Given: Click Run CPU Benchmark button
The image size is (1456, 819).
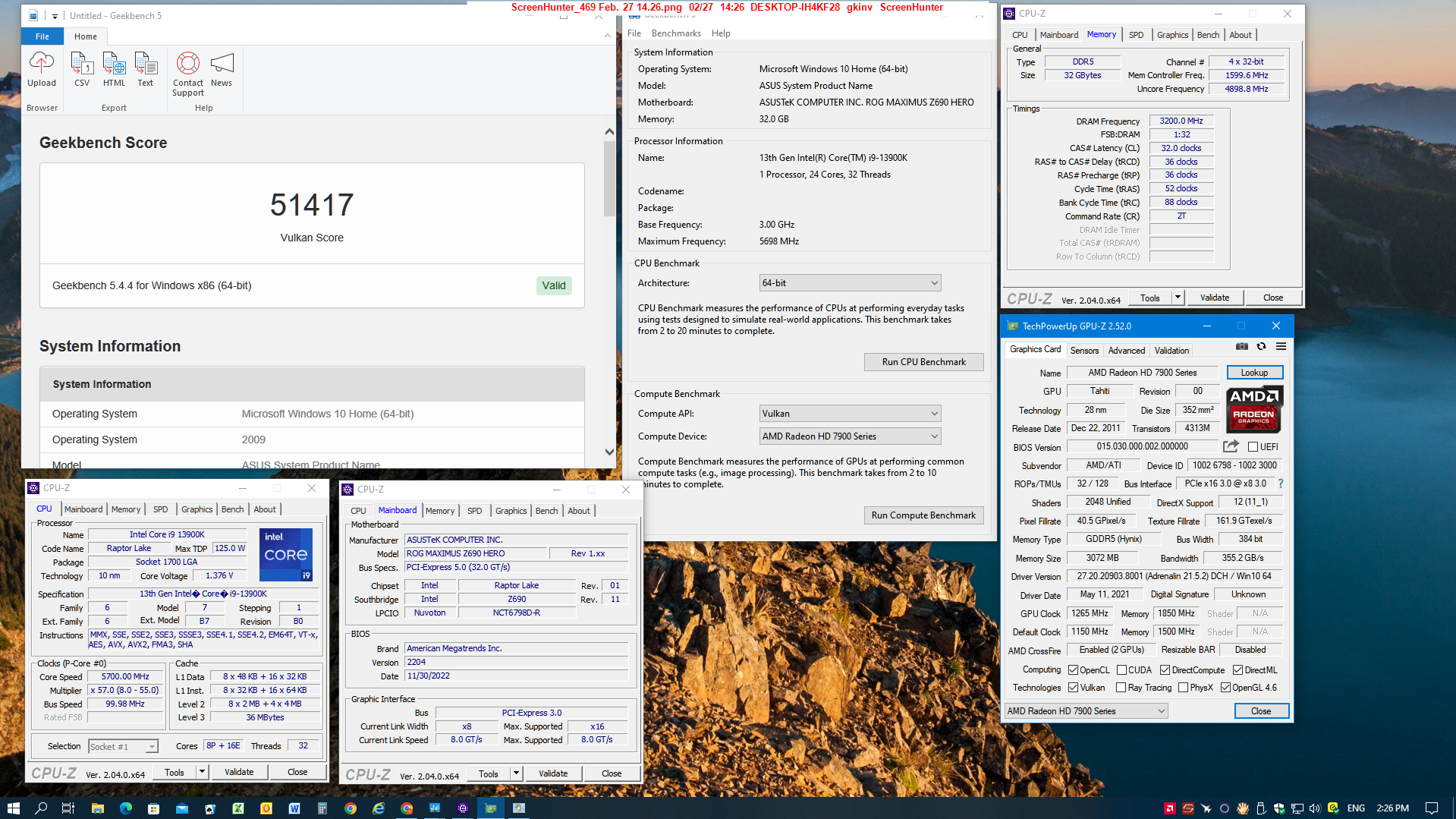Looking at the screenshot, I should click(923, 362).
